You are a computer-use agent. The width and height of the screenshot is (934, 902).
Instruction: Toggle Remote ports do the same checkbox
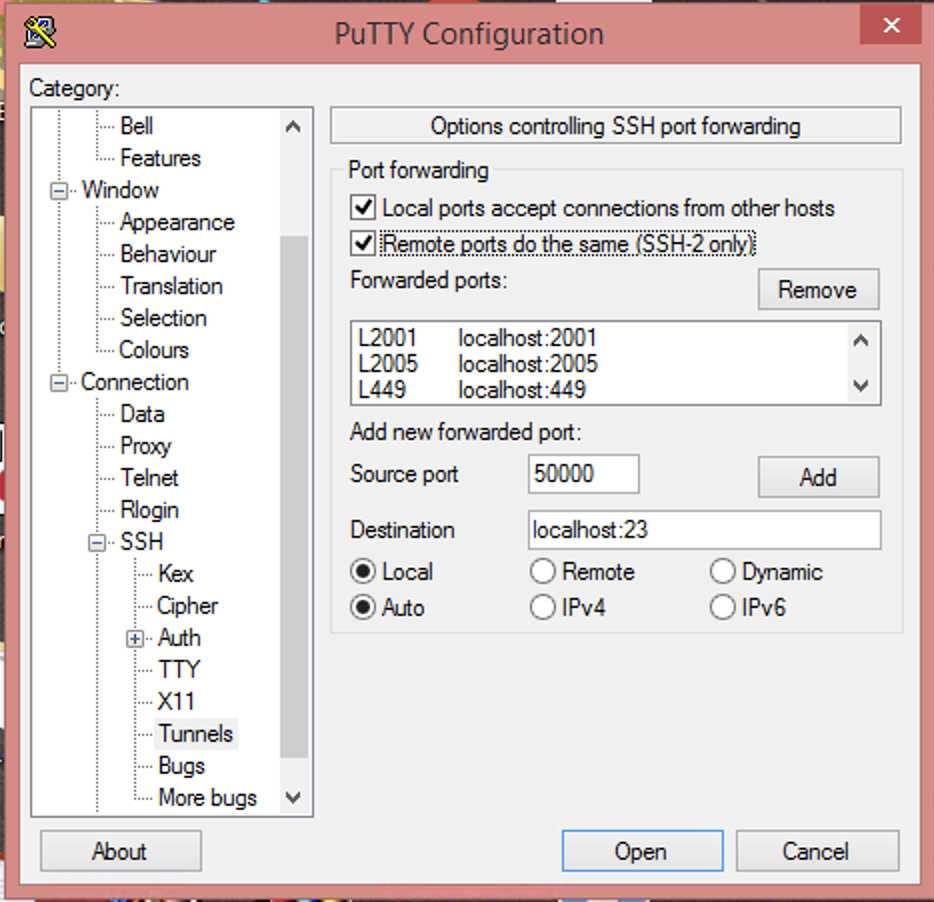tap(363, 243)
